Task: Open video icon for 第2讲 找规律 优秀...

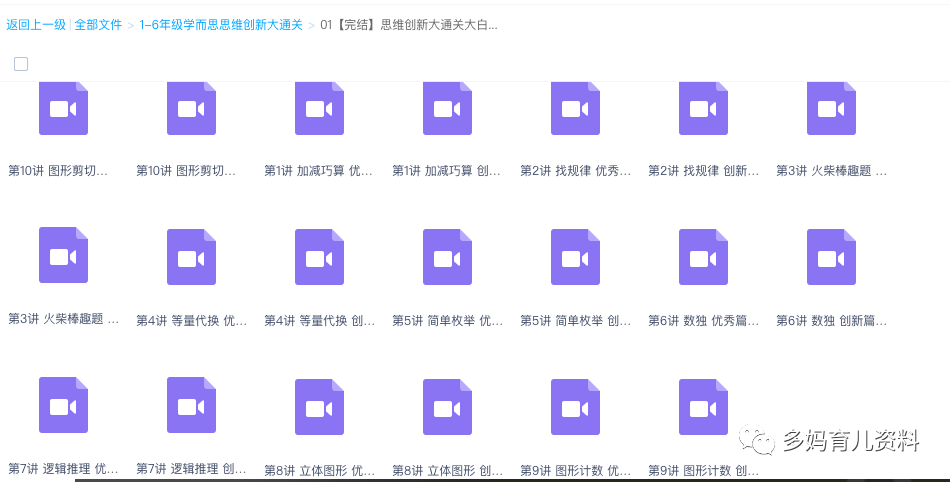Action: (575, 108)
